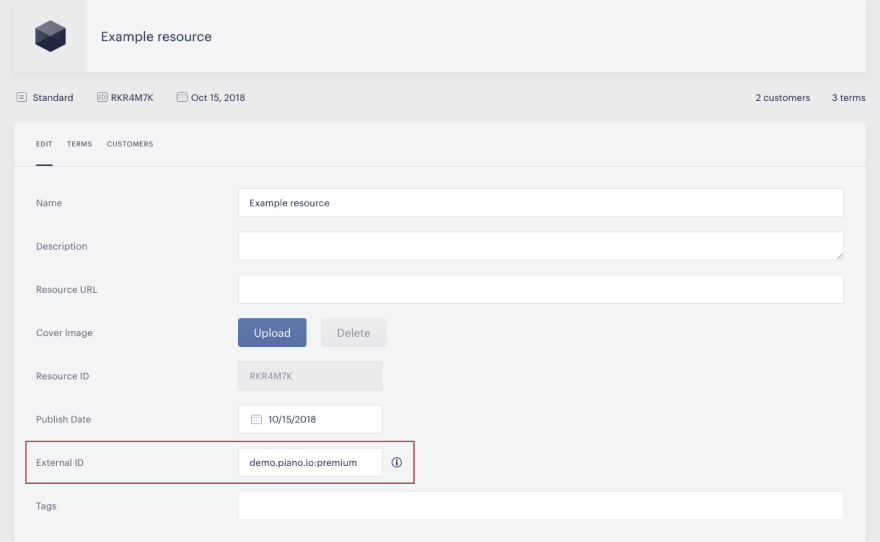Click the Description textarea resize handle
Viewport: 880px width, 542px height.
(x=839, y=256)
